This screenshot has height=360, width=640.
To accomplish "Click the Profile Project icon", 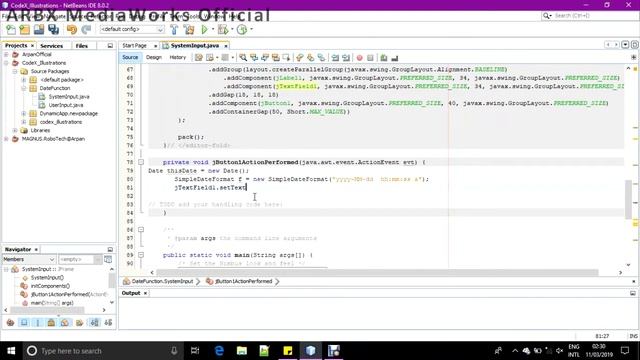I will 242,29.
